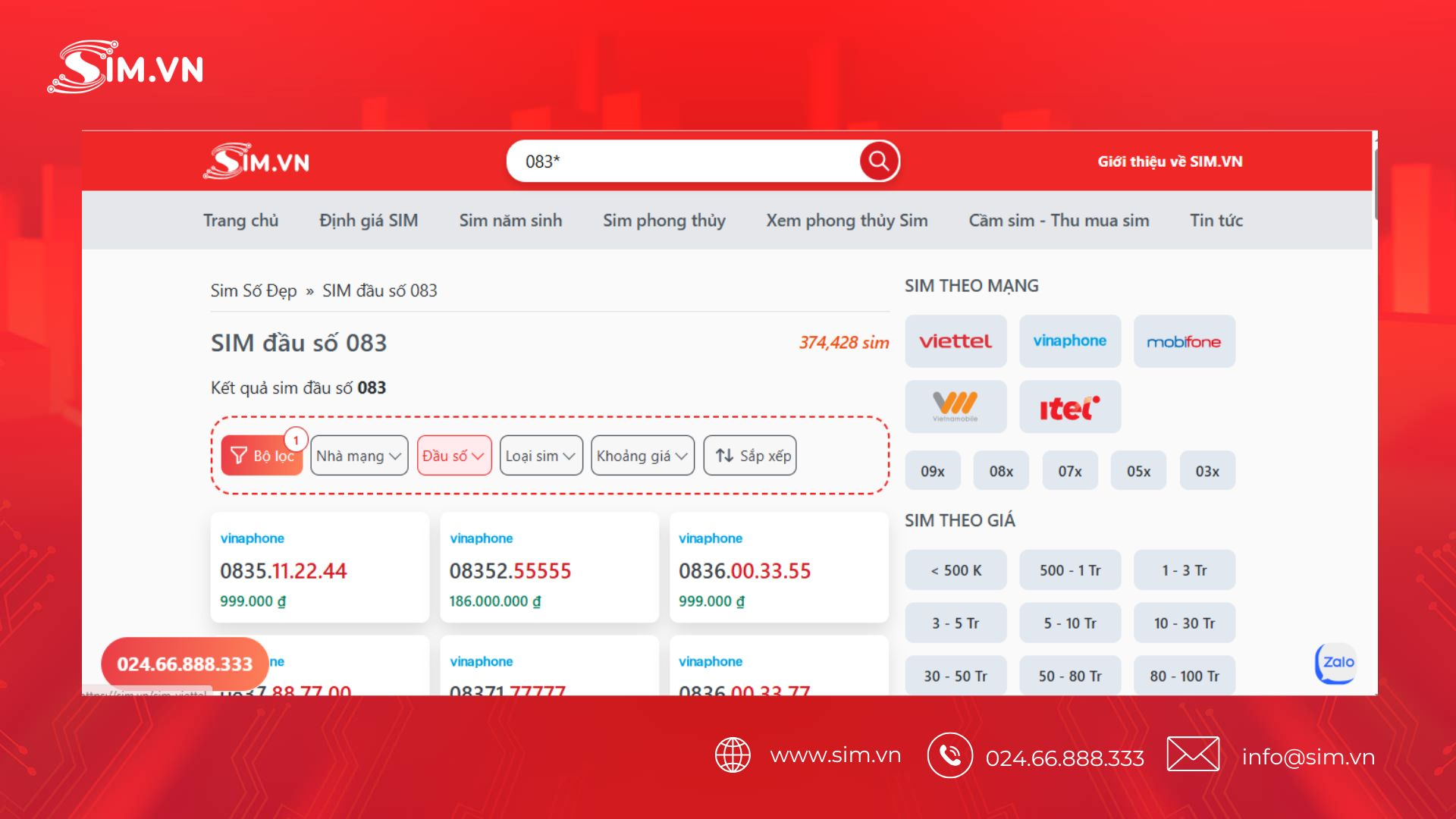Select the Viettel network logo
The width and height of the screenshot is (1456, 819).
[x=955, y=341]
